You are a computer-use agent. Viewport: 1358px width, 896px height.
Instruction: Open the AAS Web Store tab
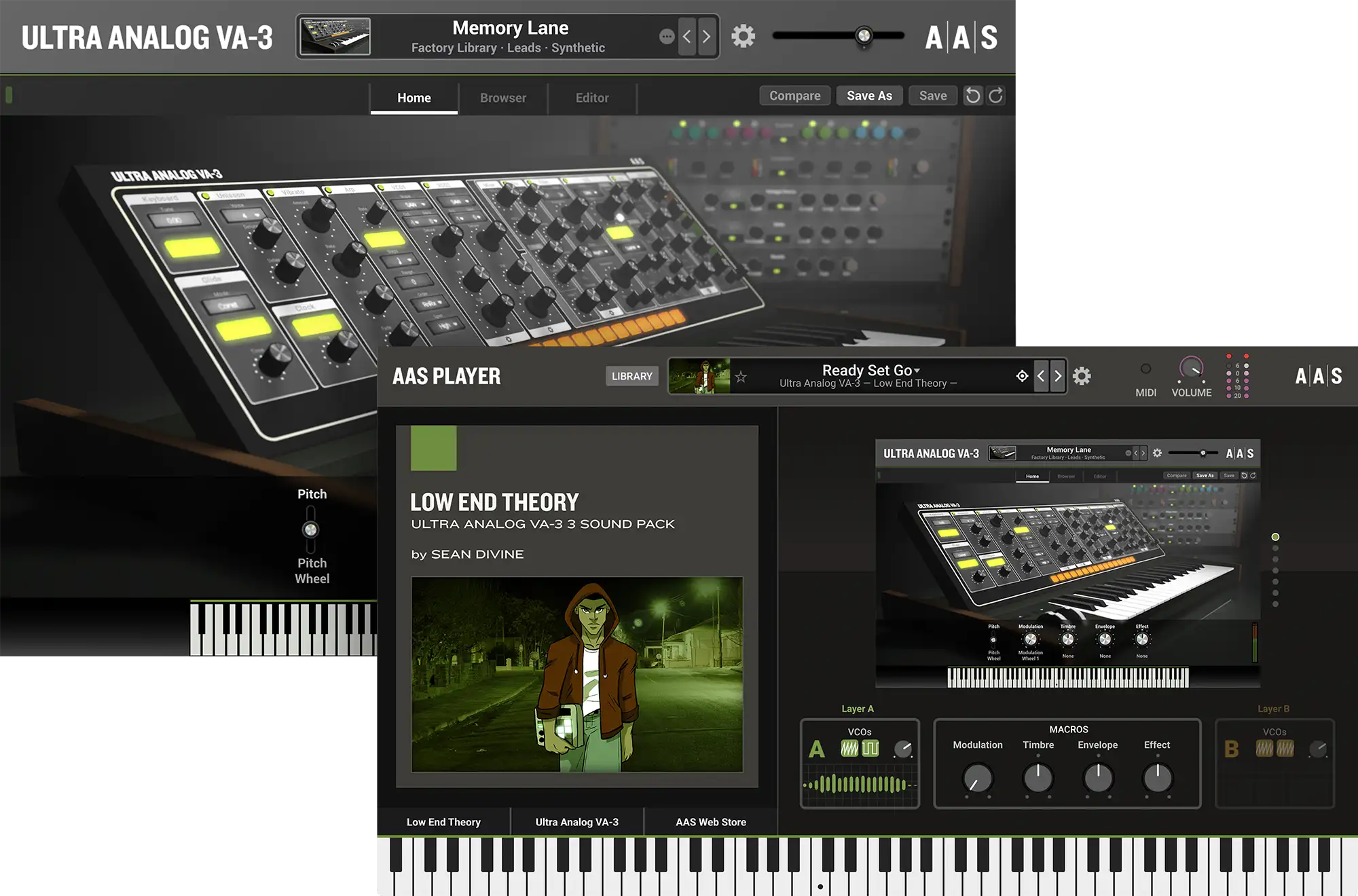tap(711, 822)
